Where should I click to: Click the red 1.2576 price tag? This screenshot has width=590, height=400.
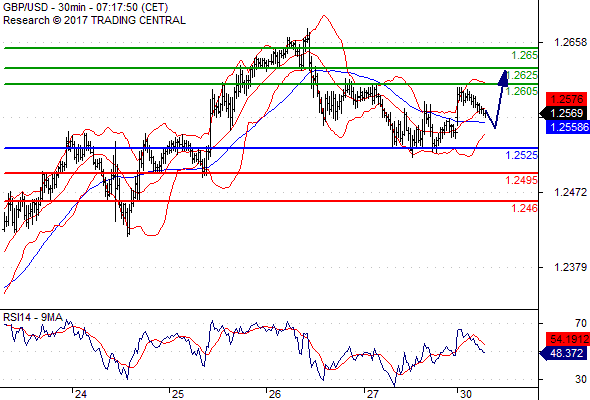point(566,99)
